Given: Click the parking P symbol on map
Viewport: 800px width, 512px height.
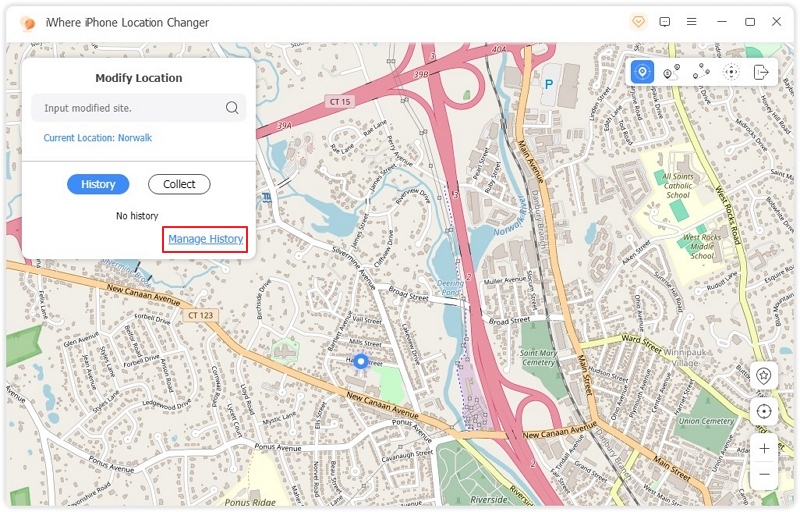Looking at the screenshot, I should pyautogui.click(x=549, y=84).
